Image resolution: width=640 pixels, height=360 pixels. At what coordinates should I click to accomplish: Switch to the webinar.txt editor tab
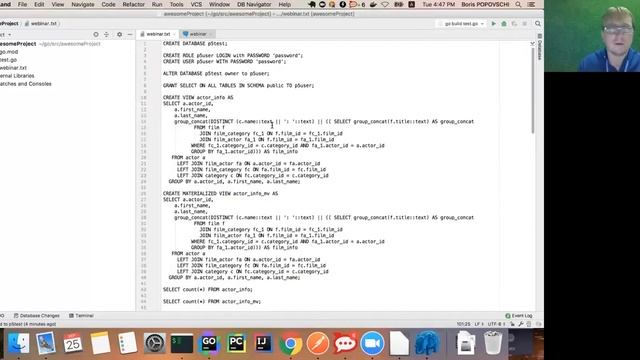158,34
